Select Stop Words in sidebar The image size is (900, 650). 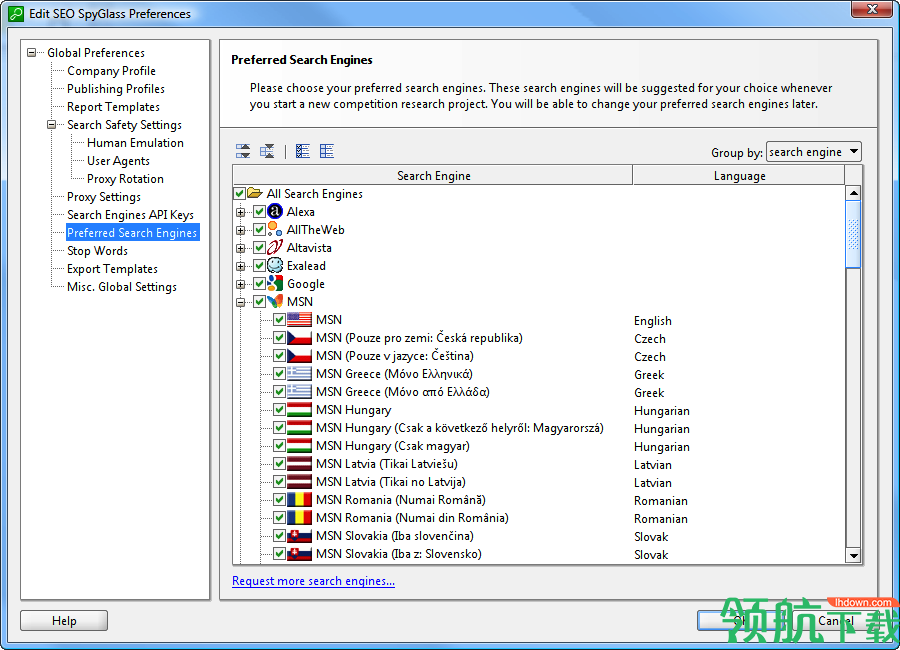click(x=98, y=250)
